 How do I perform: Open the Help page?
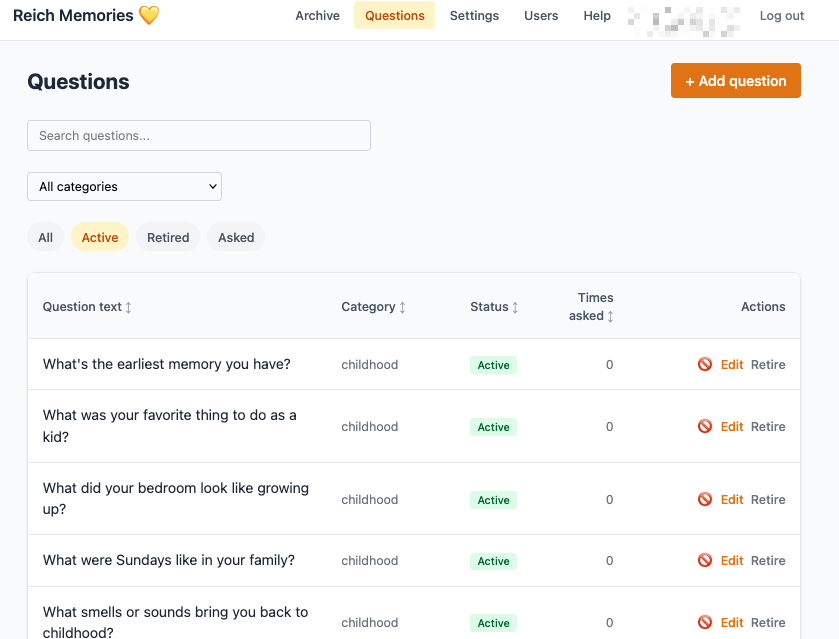[597, 16]
